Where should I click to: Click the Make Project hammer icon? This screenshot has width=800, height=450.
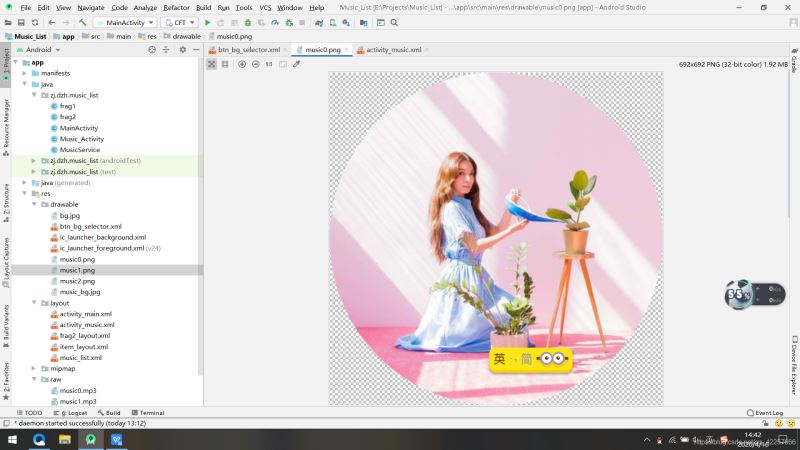(x=82, y=21)
